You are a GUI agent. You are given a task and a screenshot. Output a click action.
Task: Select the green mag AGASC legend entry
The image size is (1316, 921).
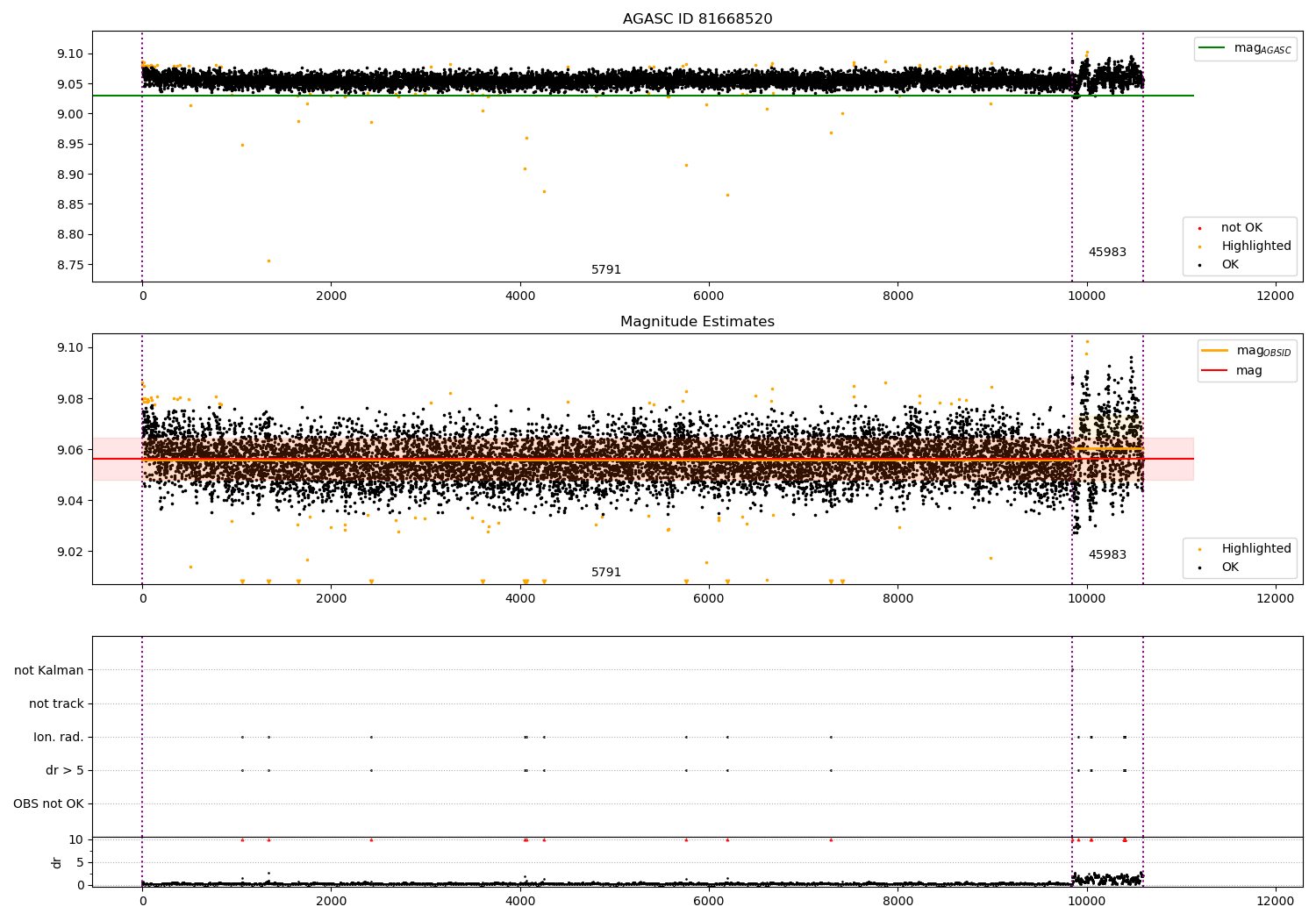[1245, 48]
